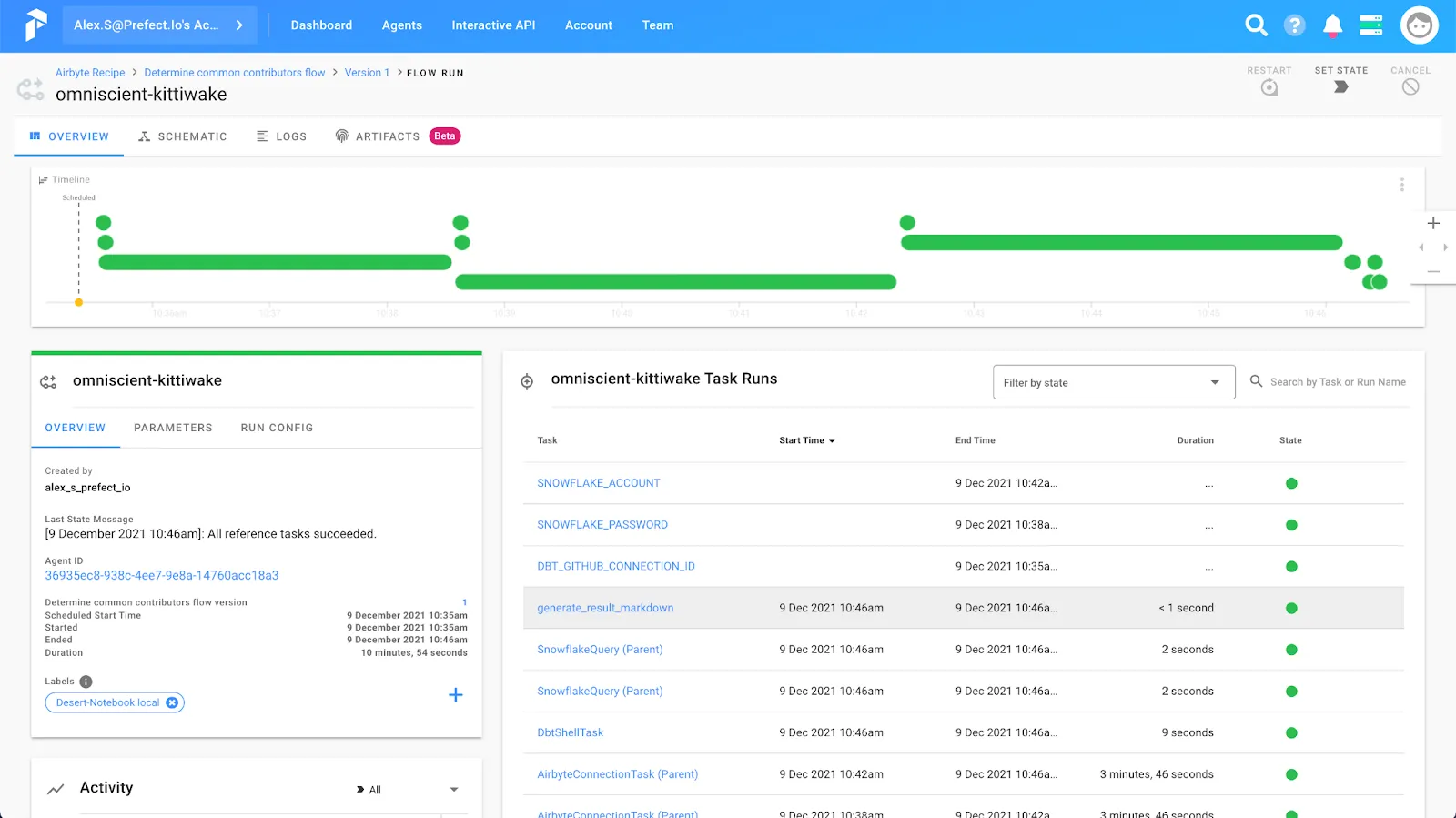The image size is (1456, 818).
Task: Switch to the Logs tab
Action: pyautogui.click(x=281, y=136)
